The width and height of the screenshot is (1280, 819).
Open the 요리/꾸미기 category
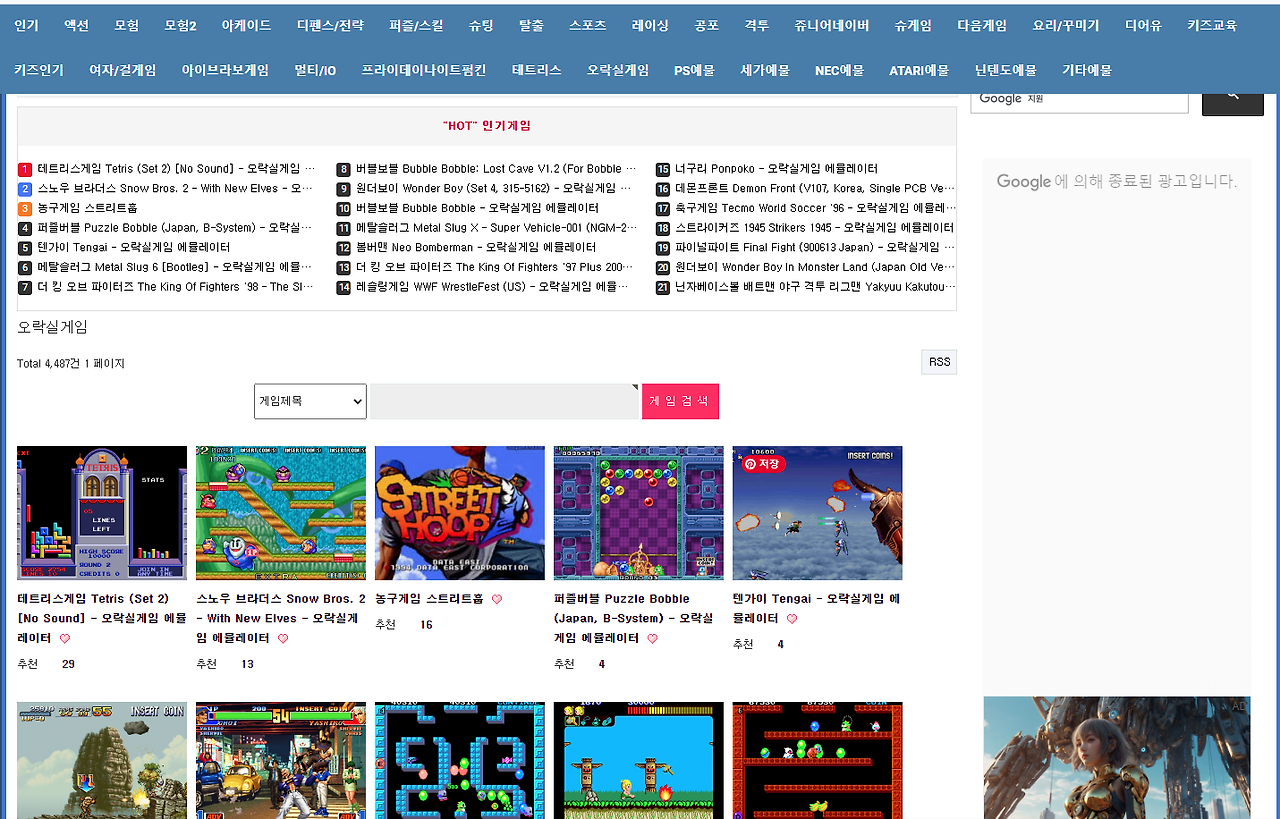tap(1066, 26)
